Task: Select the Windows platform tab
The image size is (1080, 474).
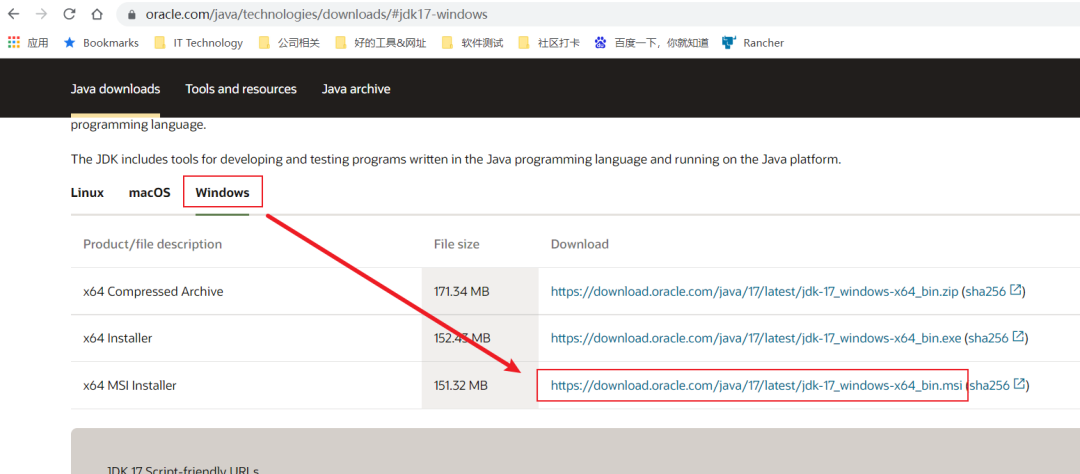Action: tap(222, 192)
